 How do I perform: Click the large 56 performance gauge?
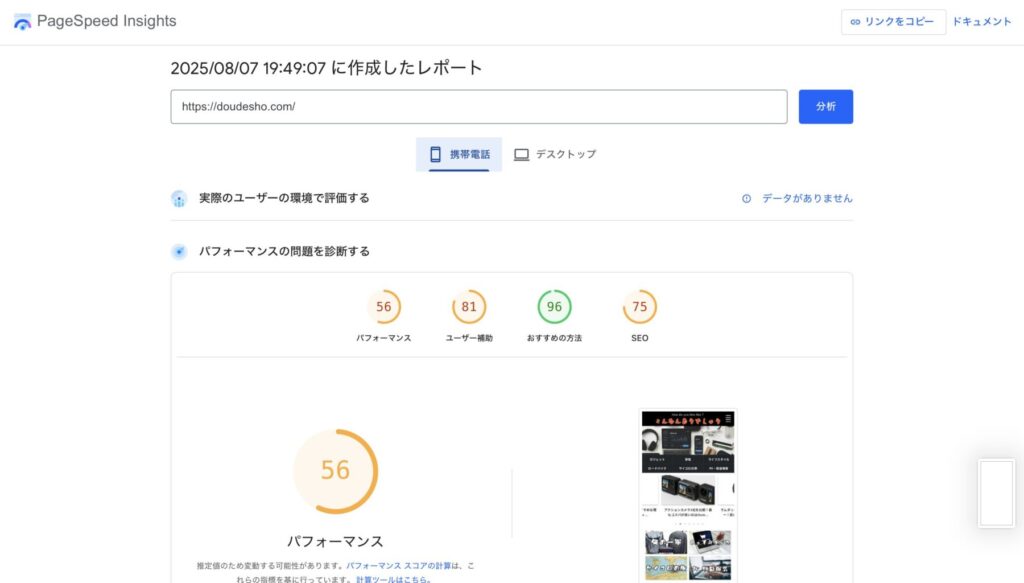click(x=335, y=471)
